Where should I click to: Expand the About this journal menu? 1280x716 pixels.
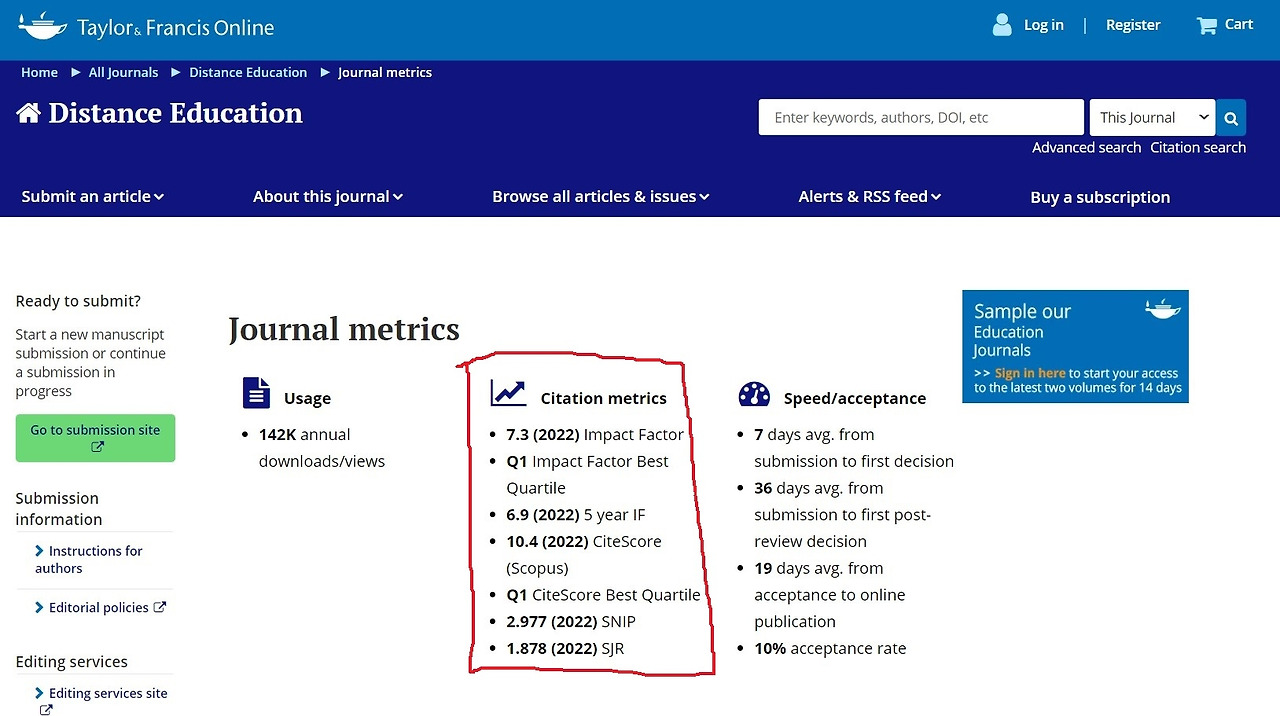[x=328, y=197]
